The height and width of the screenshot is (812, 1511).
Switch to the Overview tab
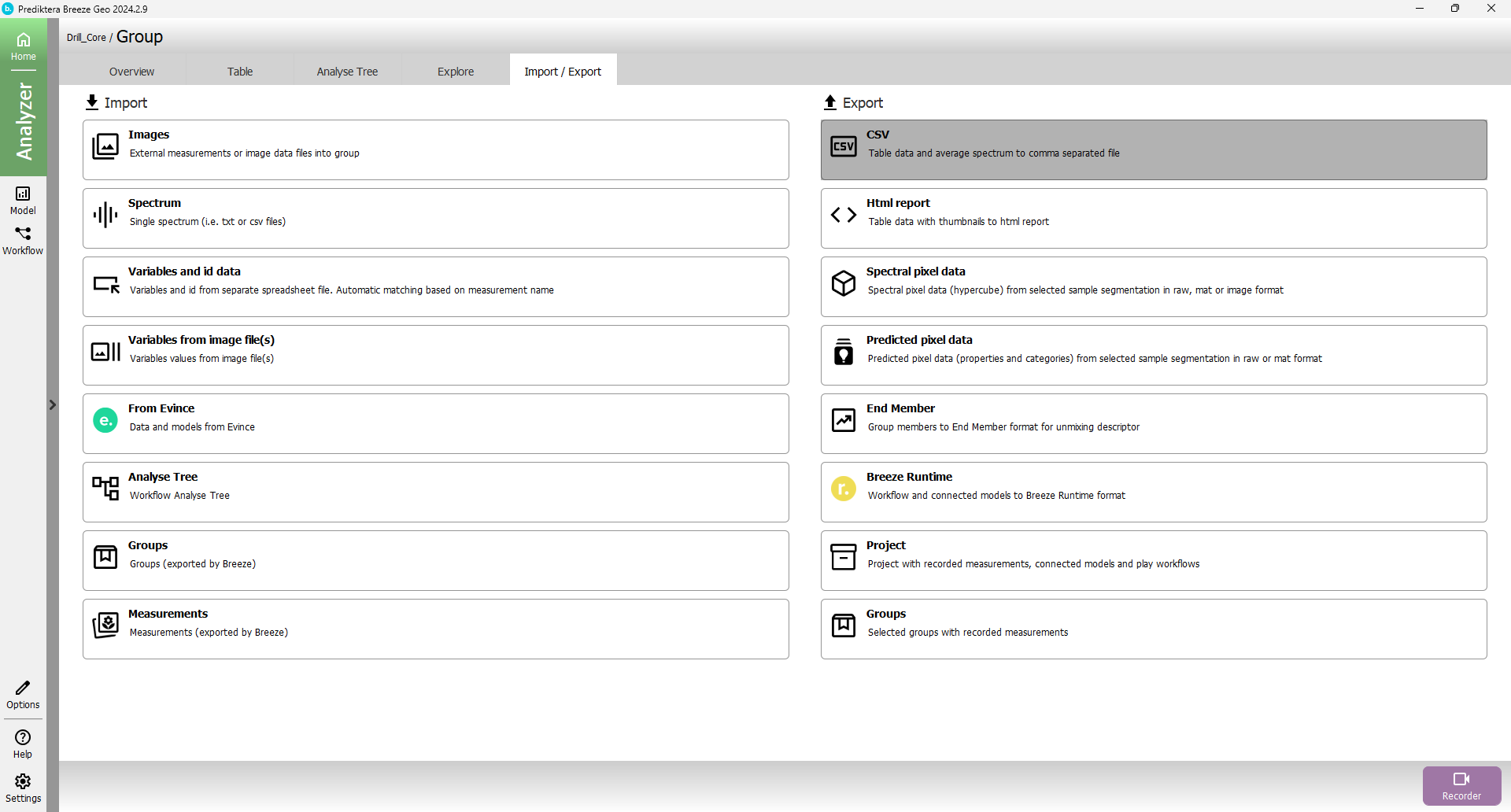(x=131, y=72)
